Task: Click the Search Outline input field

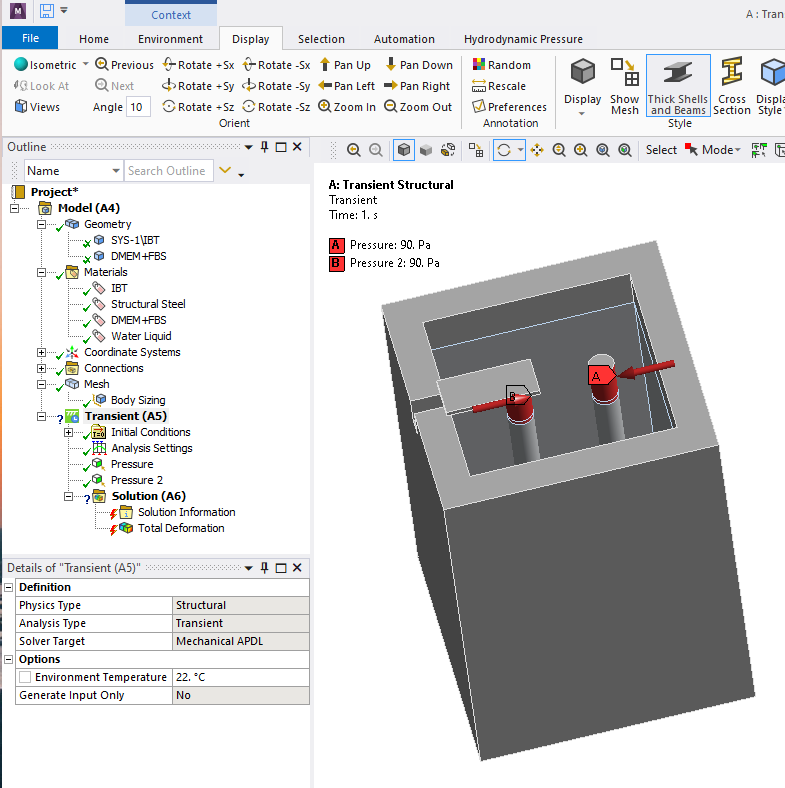Action: pyautogui.click(x=168, y=171)
